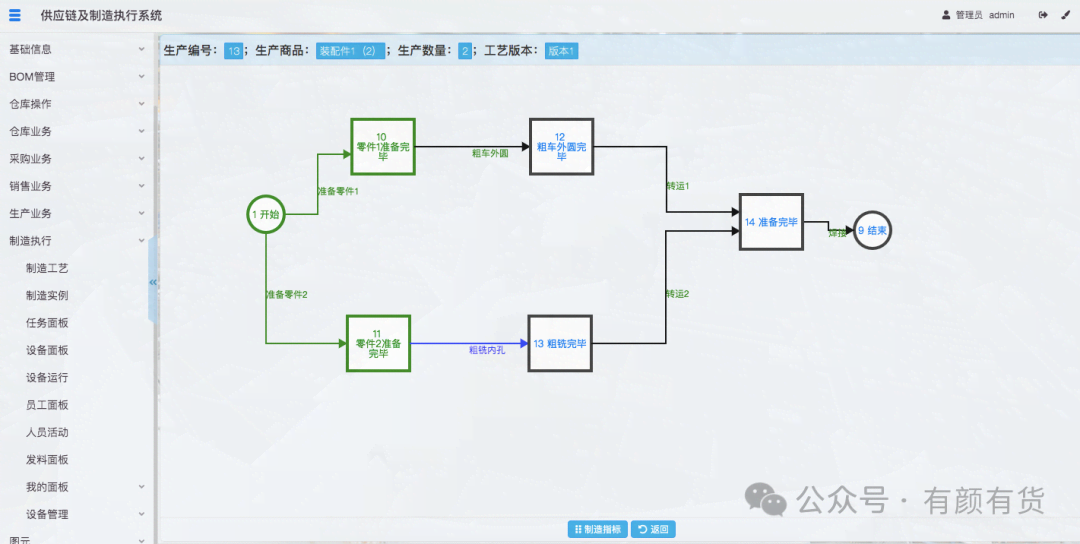This screenshot has width=1080, height=544.
Task: Click the admin user profile icon
Action: 946,15
